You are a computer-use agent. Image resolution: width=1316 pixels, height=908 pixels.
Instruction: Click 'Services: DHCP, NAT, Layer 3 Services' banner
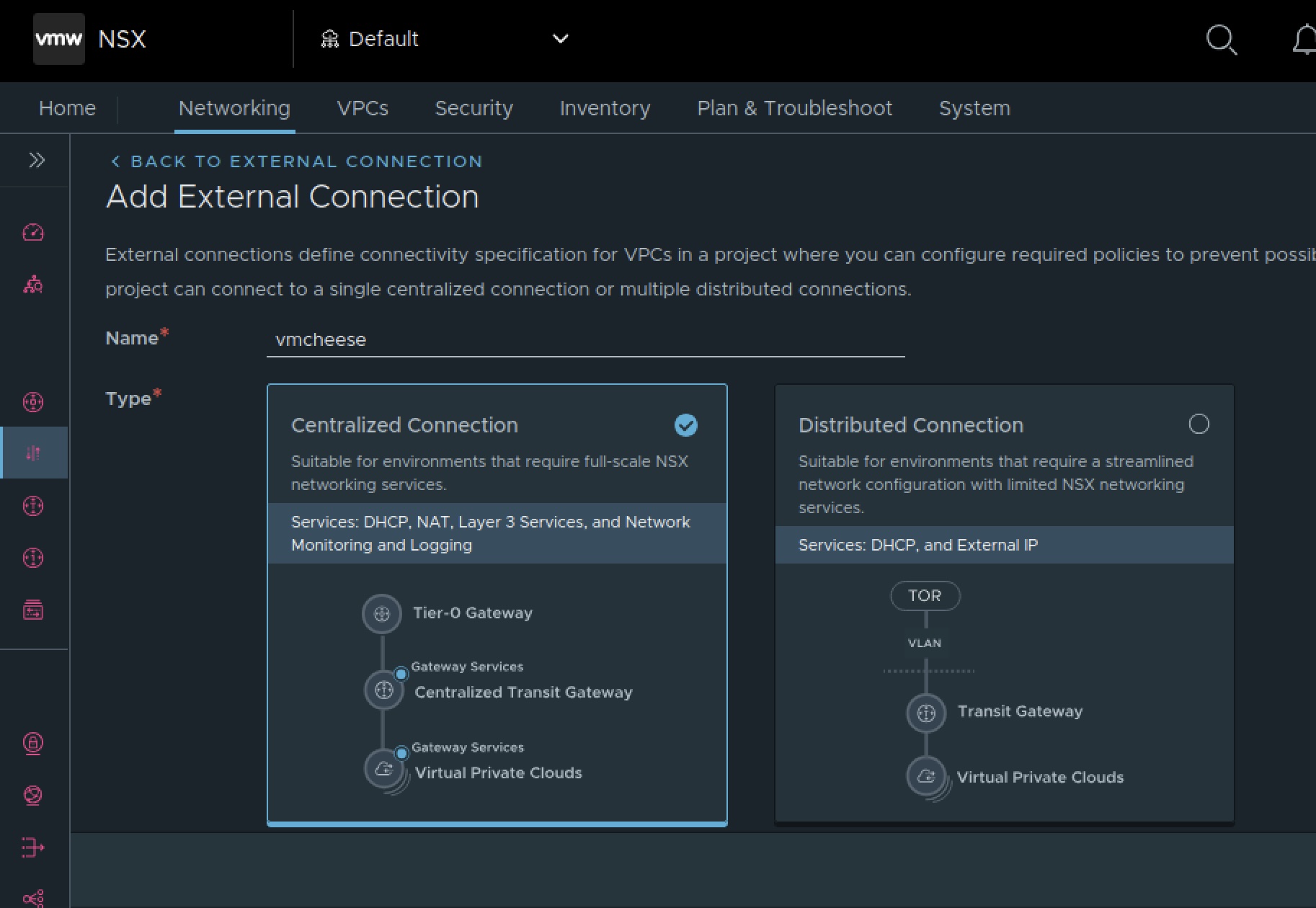[497, 533]
